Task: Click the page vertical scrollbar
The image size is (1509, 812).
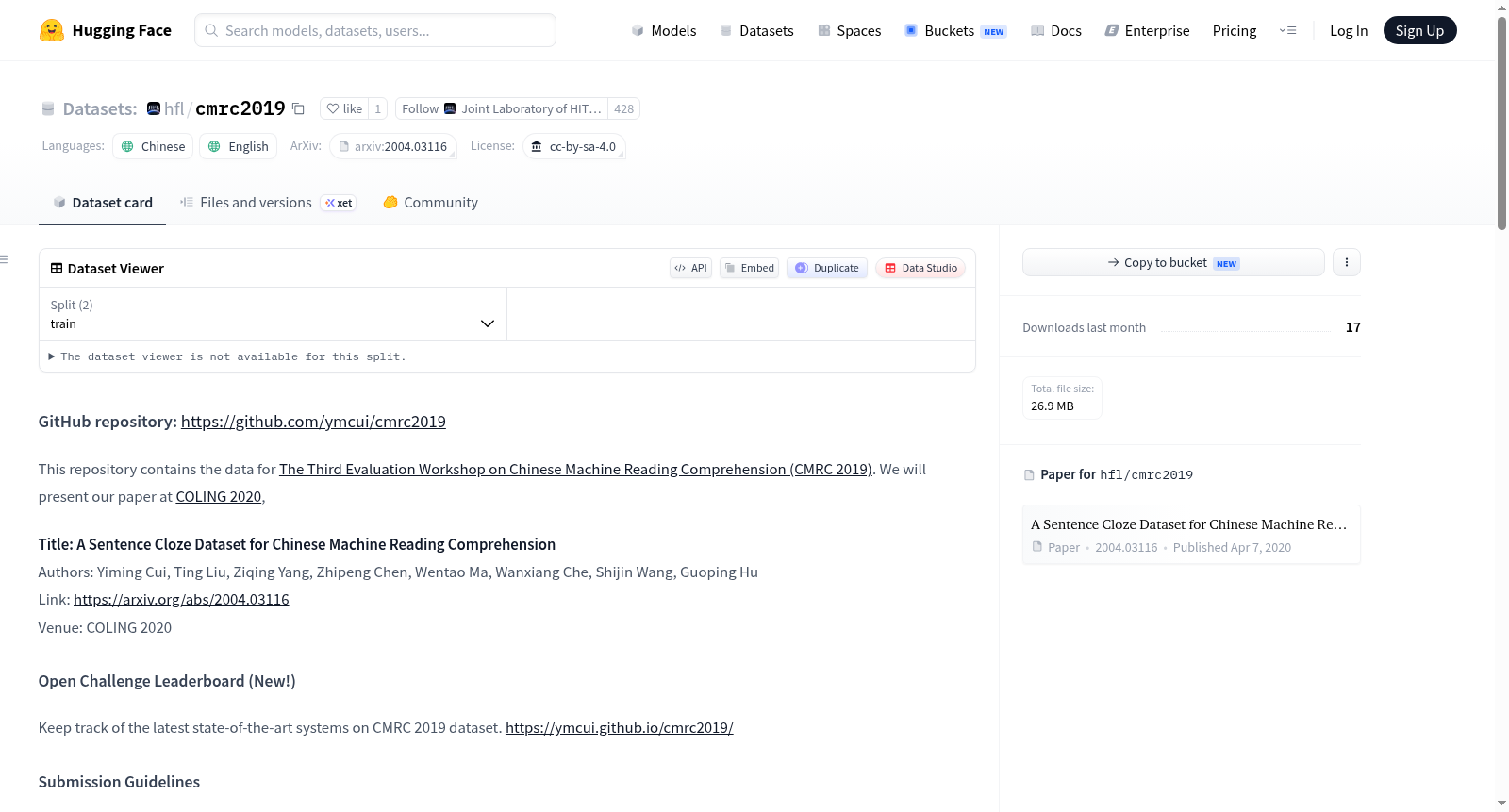Action: tap(1501, 123)
